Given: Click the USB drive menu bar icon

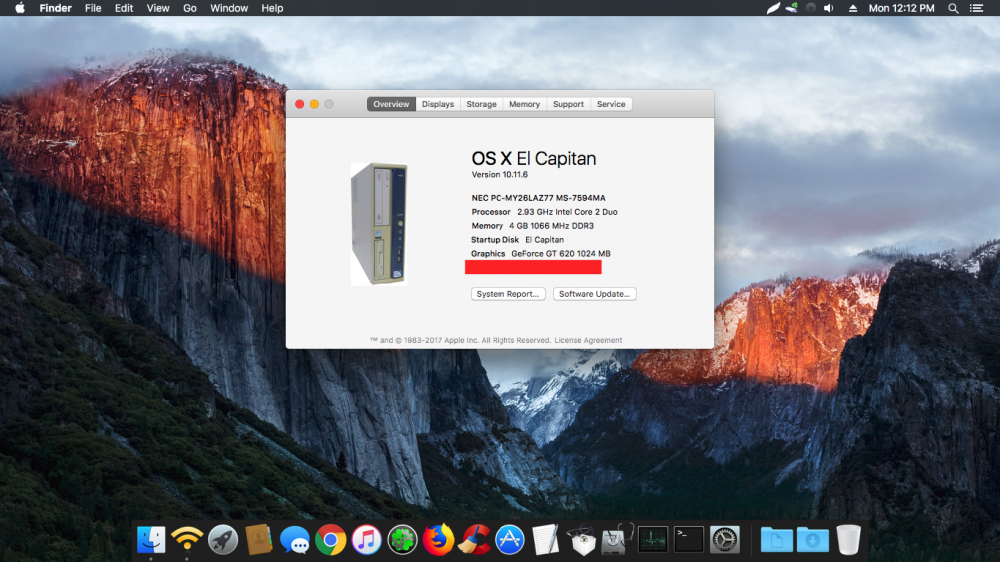Looking at the screenshot, I should pyautogui.click(x=791, y=8).
